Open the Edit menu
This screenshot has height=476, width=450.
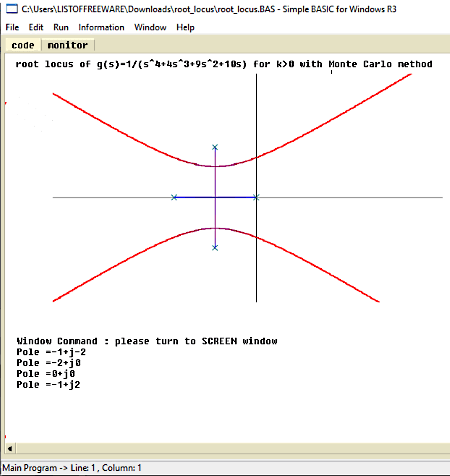(36, 27)
